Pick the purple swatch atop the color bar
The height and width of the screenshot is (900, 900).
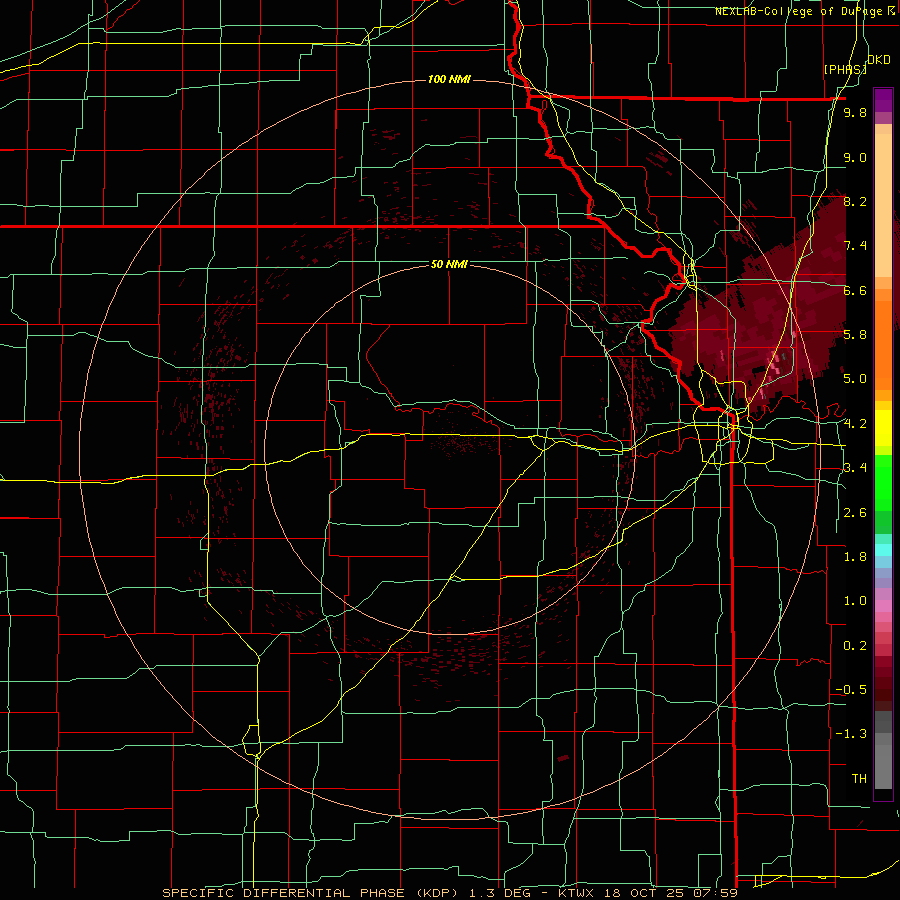click(883, 100)
